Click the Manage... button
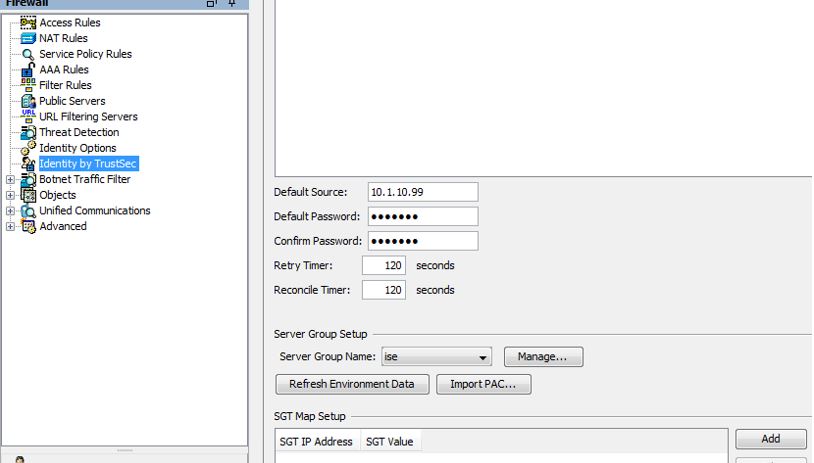This screenshot has height=463, width=814. click(x=543, y=357)
